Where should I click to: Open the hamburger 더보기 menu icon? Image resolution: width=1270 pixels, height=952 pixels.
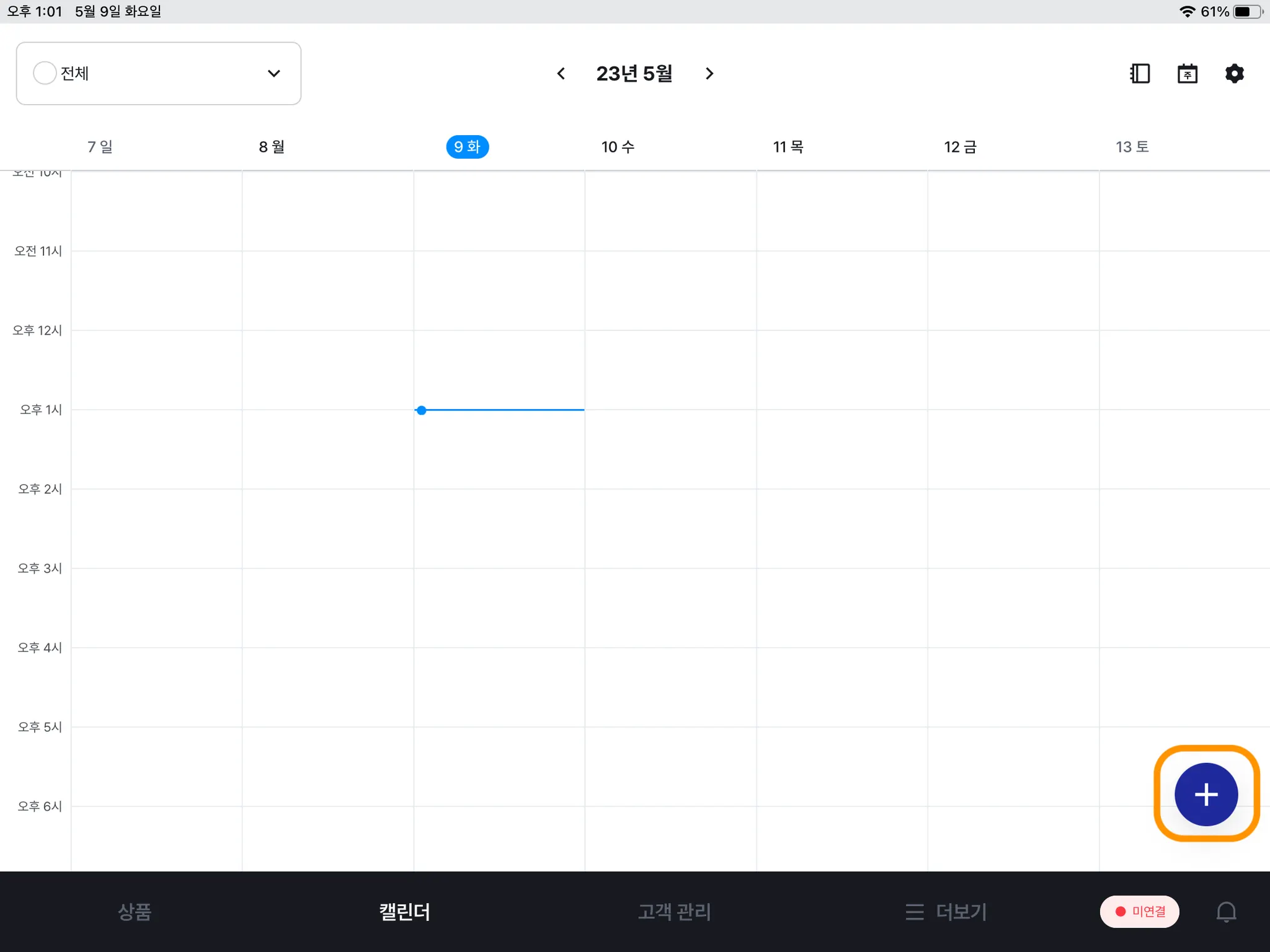pyautogui.click(x=914, y=912)
